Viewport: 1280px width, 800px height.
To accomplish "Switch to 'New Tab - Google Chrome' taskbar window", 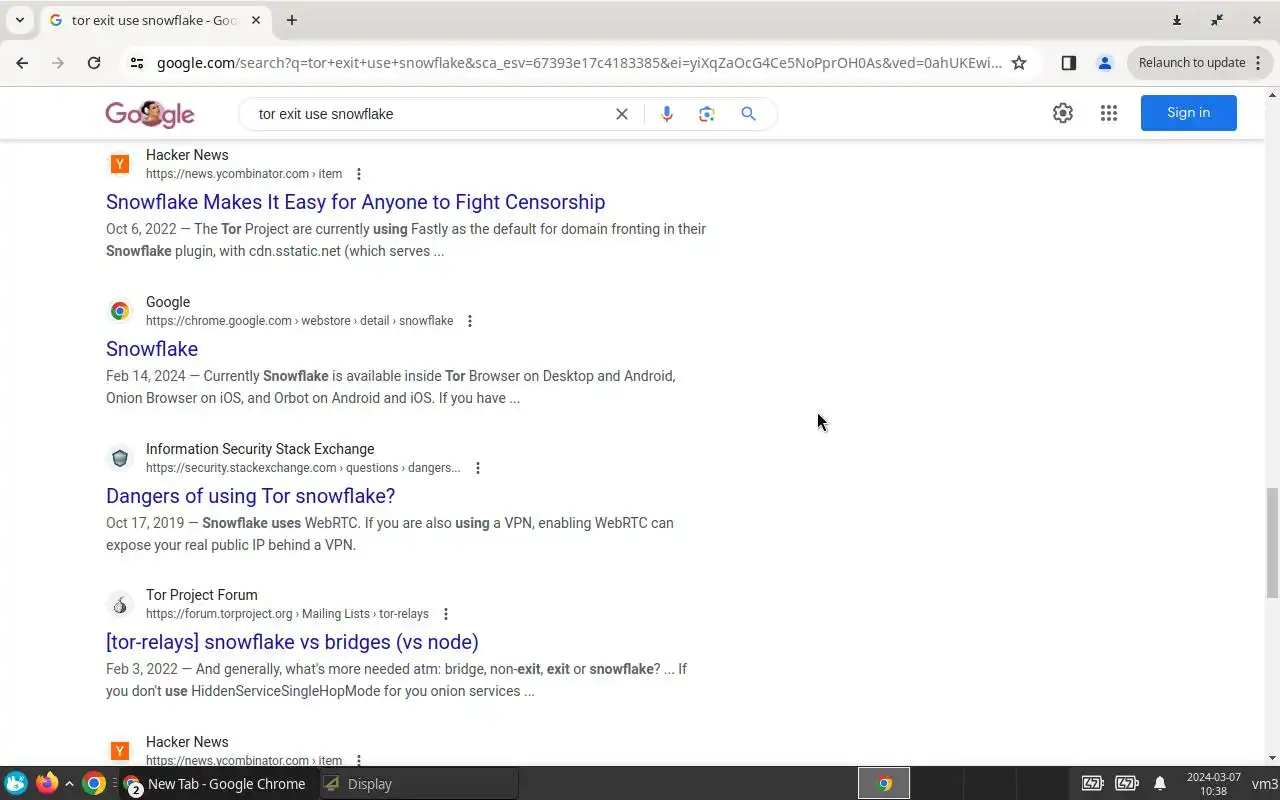I will pyautogui.click(x=217, y=784).
